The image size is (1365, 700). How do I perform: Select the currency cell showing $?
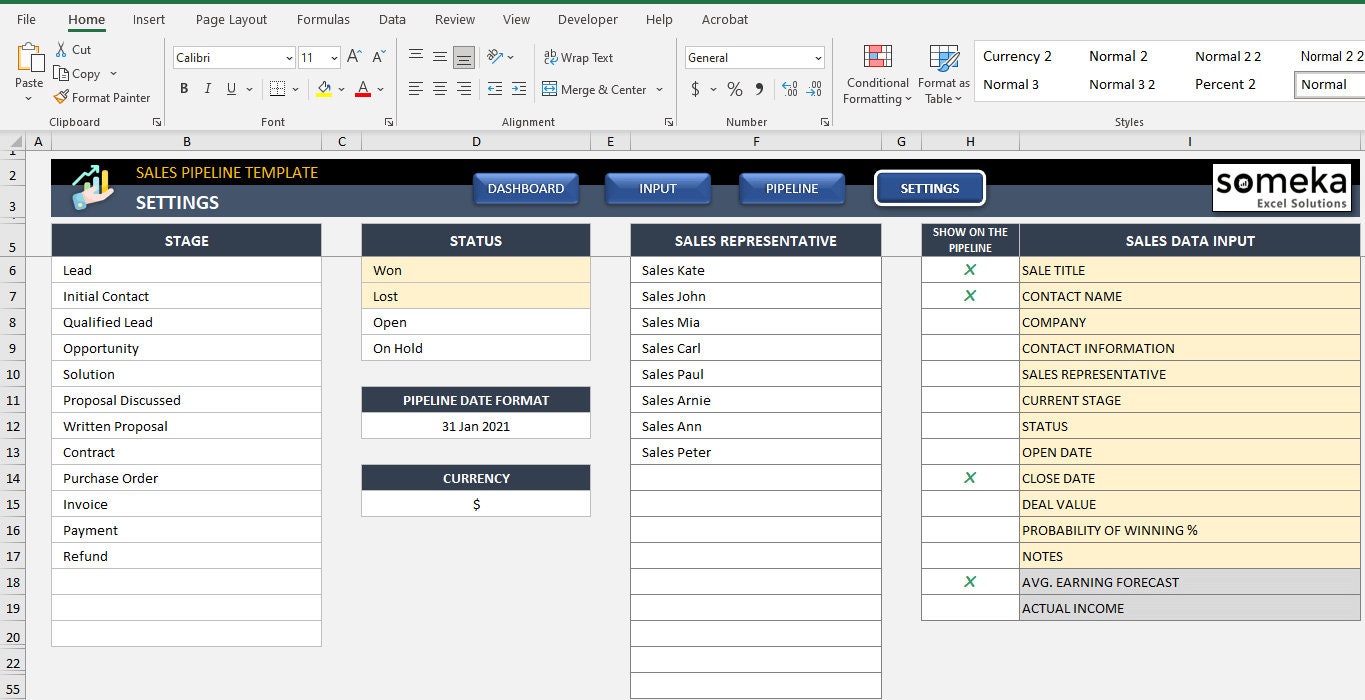pos(475,504)
